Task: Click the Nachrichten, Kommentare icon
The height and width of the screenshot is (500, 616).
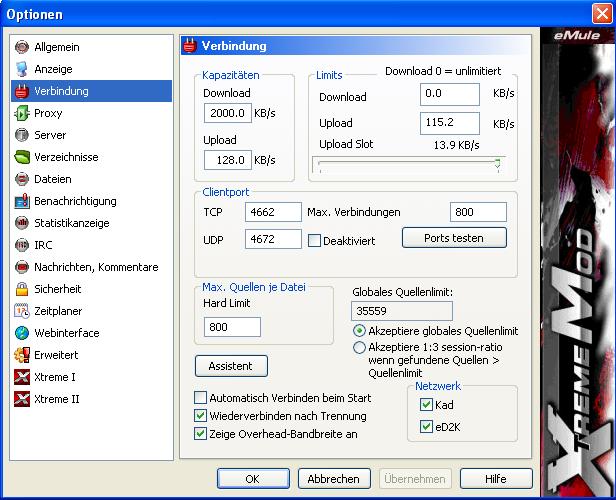Action: tap(22, 267)
